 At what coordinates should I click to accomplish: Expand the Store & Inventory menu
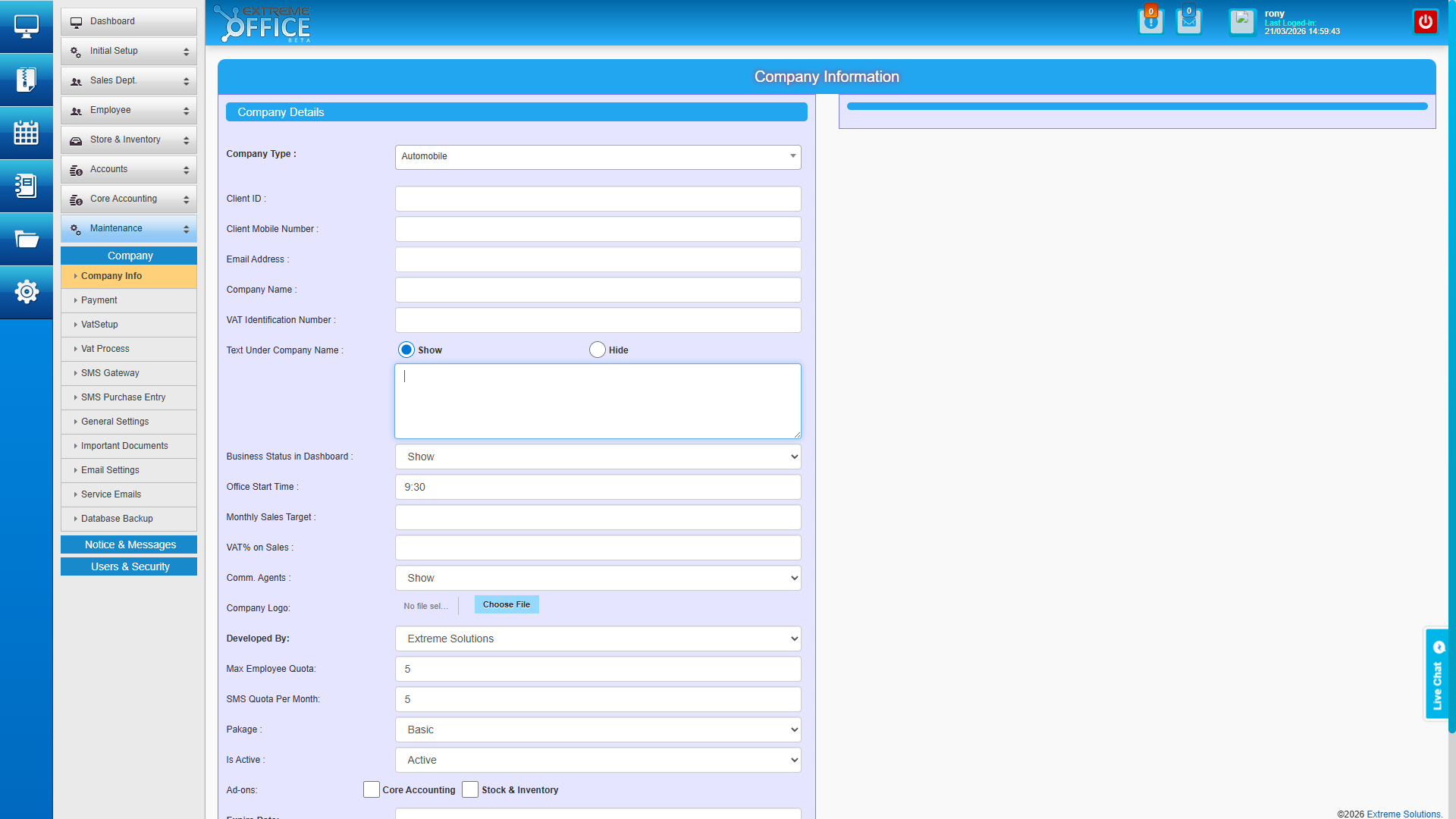click(x=128, y=140)
